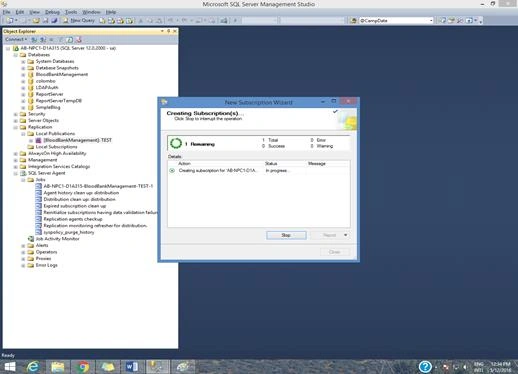Select the ReportServer database

tap(49, 94)
